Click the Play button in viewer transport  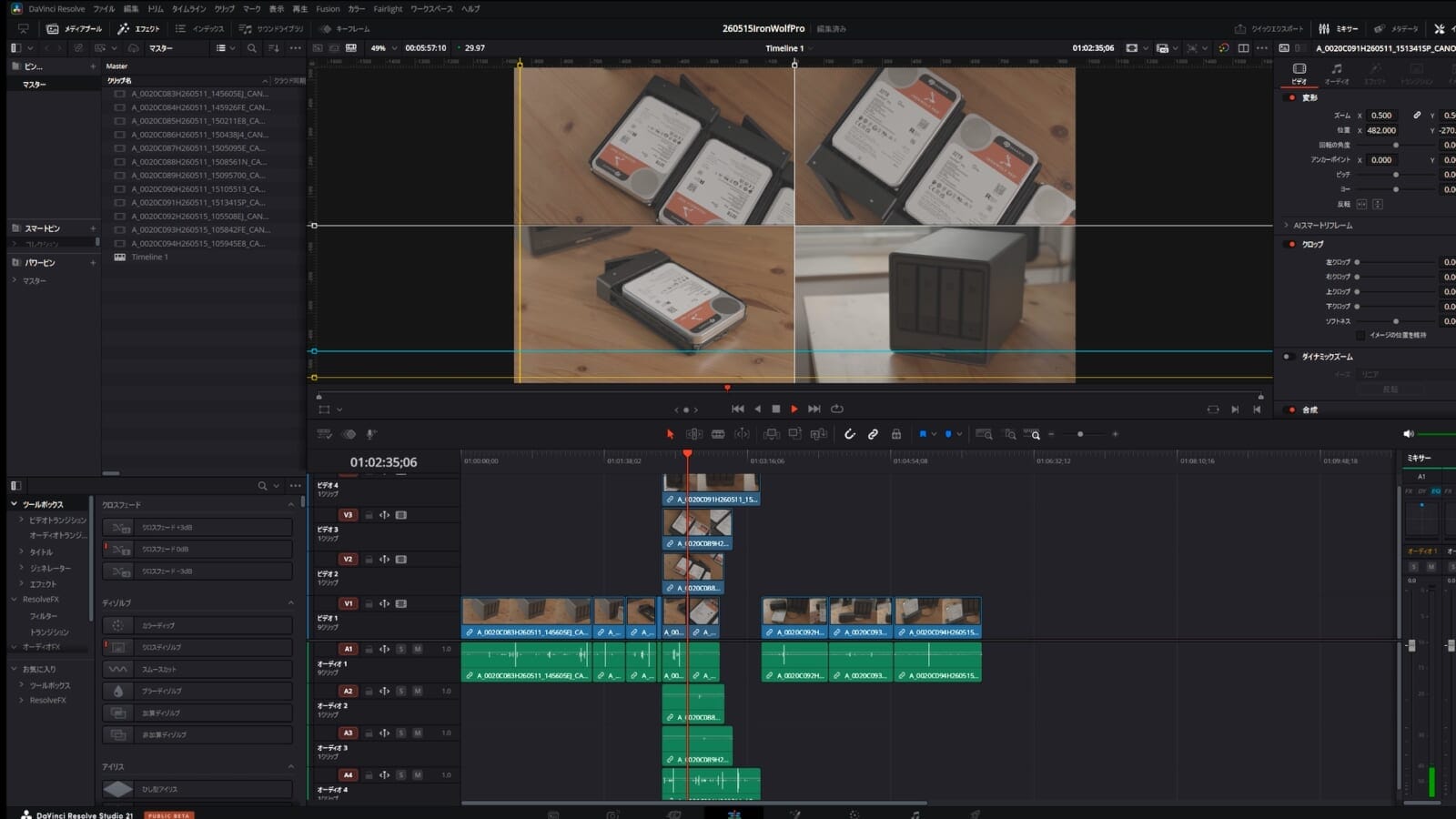(x=794, y=409)
